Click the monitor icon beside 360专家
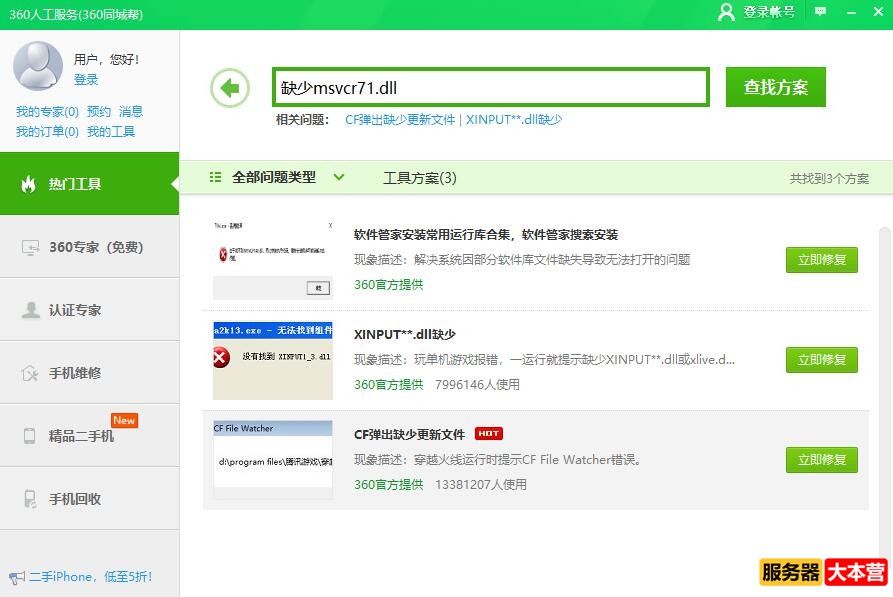The image size is (893, 597). [30, 247]
